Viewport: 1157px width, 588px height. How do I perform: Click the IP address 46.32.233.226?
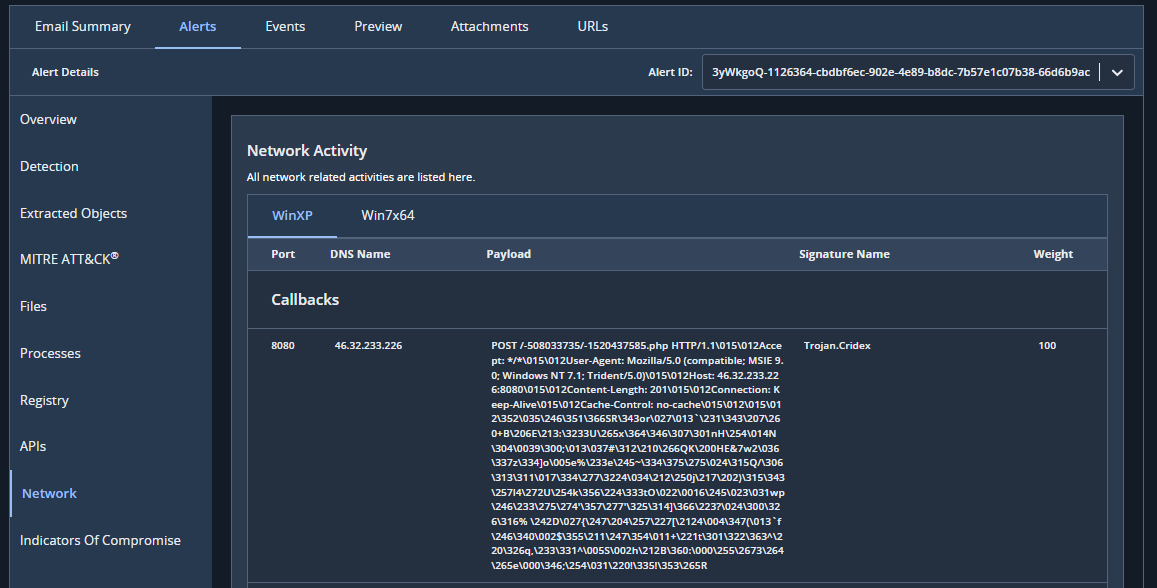click(368, 345)
